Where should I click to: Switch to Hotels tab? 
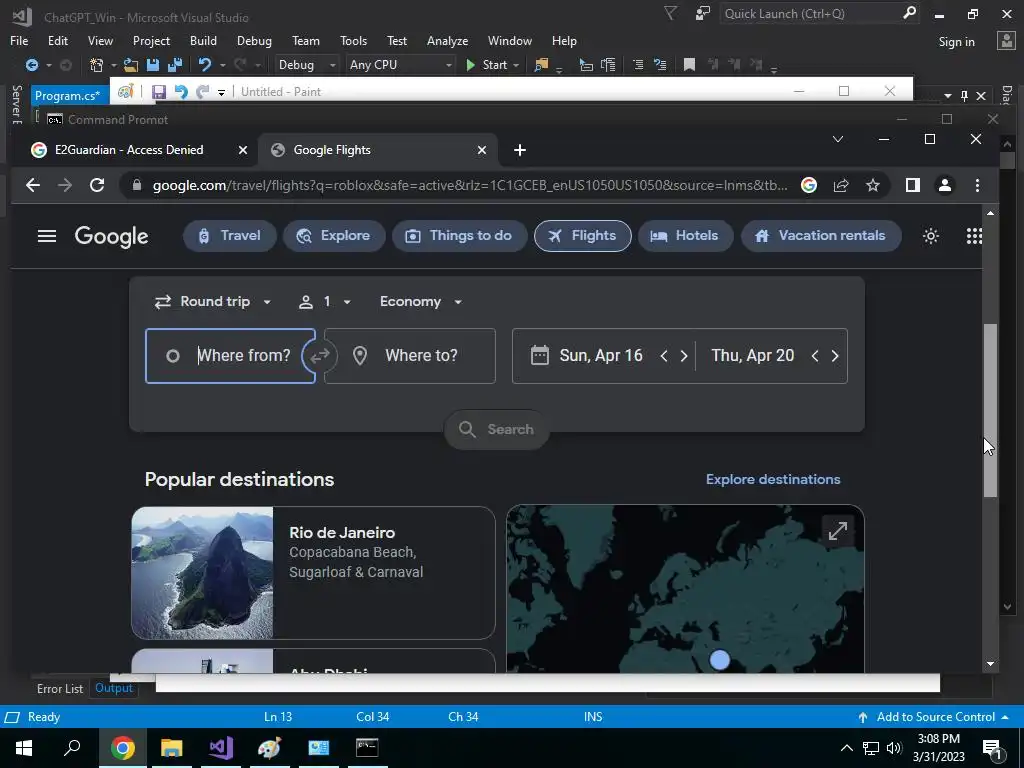(685, 236)
